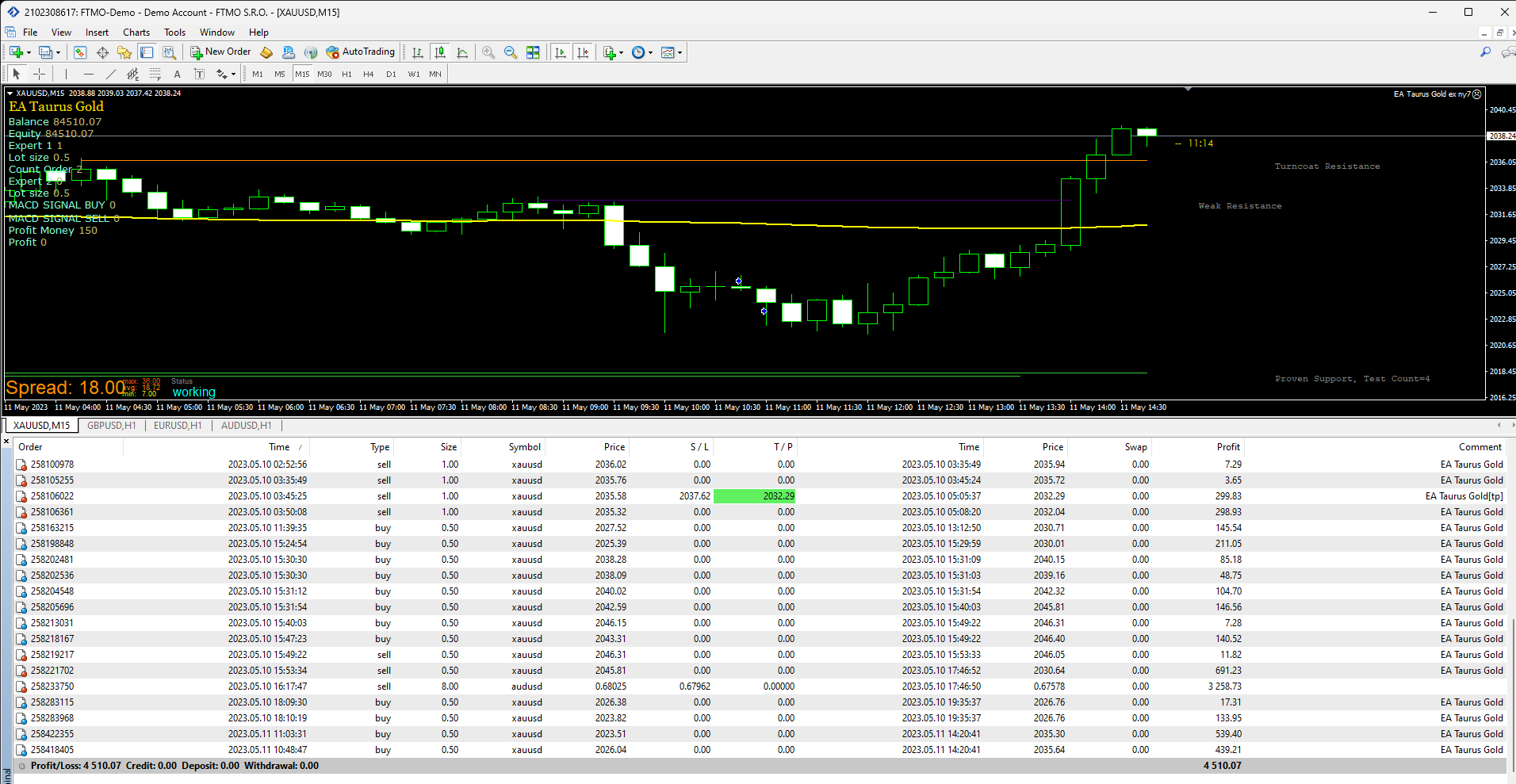Sort orders by the Profit column header
Screen dimensions: 1516x784
point(1228,447)
